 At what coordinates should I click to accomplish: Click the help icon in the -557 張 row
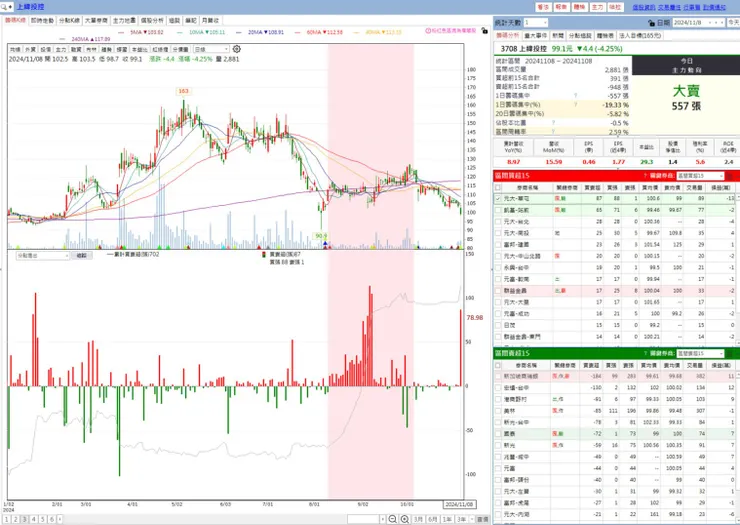tap(575, 96)
